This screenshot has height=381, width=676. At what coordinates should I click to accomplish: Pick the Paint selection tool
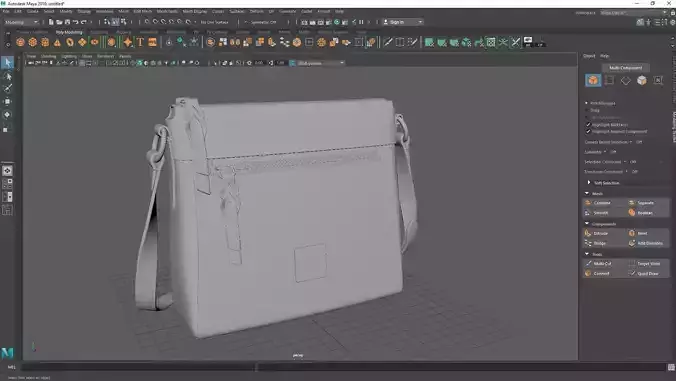tap(7, 88)
